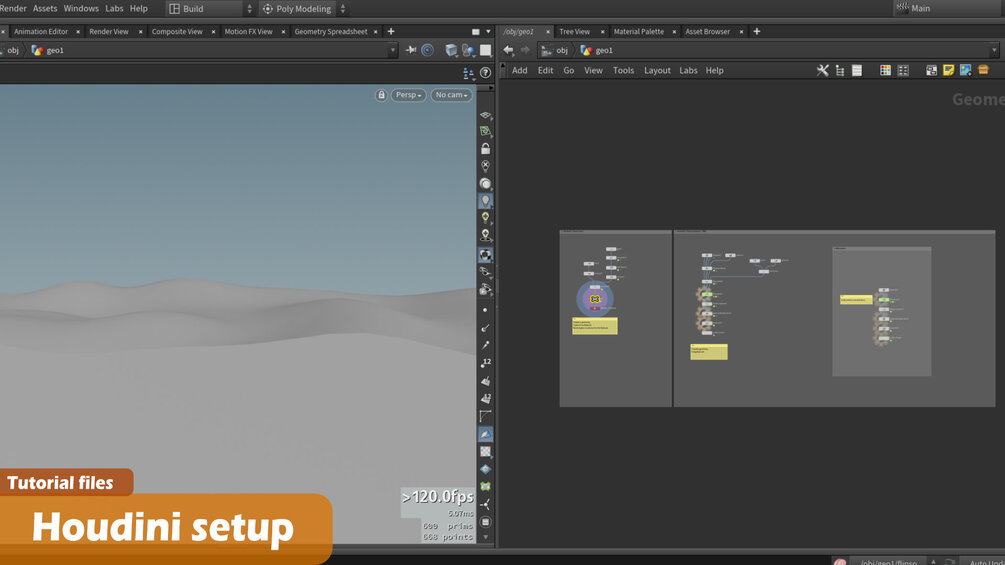Close the Asset Browser tab
The width and height of the screenshot is (1005, 565).
coord(742,31)
